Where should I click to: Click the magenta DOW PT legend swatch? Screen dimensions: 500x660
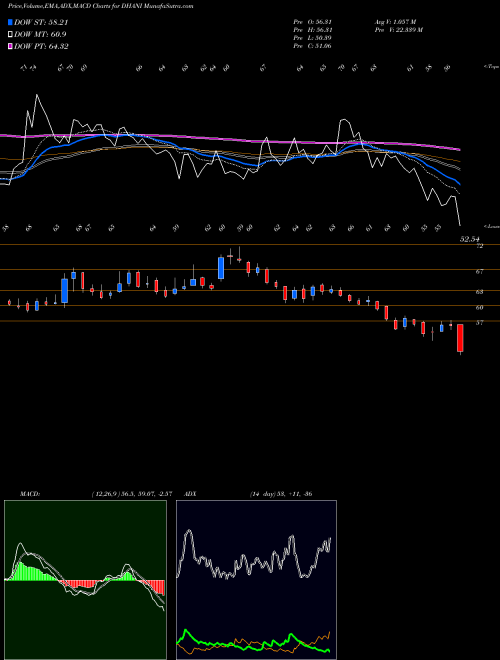[x=10, y=46]
